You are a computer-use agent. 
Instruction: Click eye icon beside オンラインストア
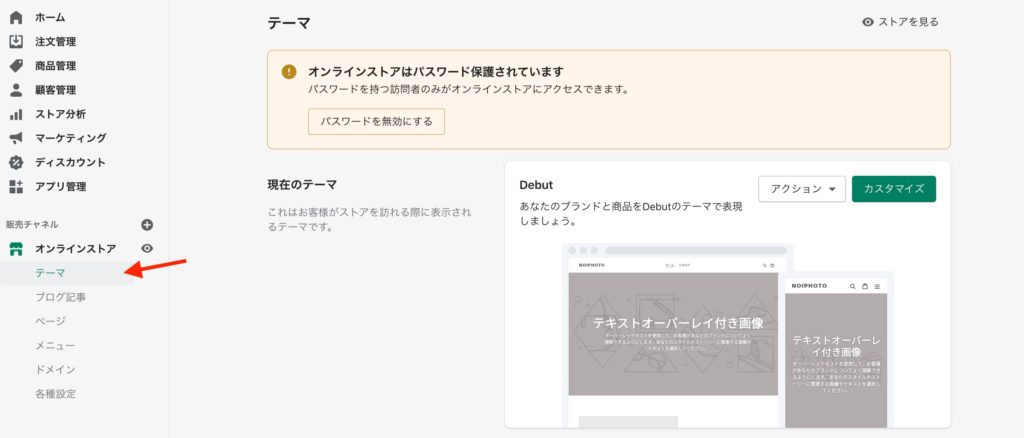click(147, 248)
